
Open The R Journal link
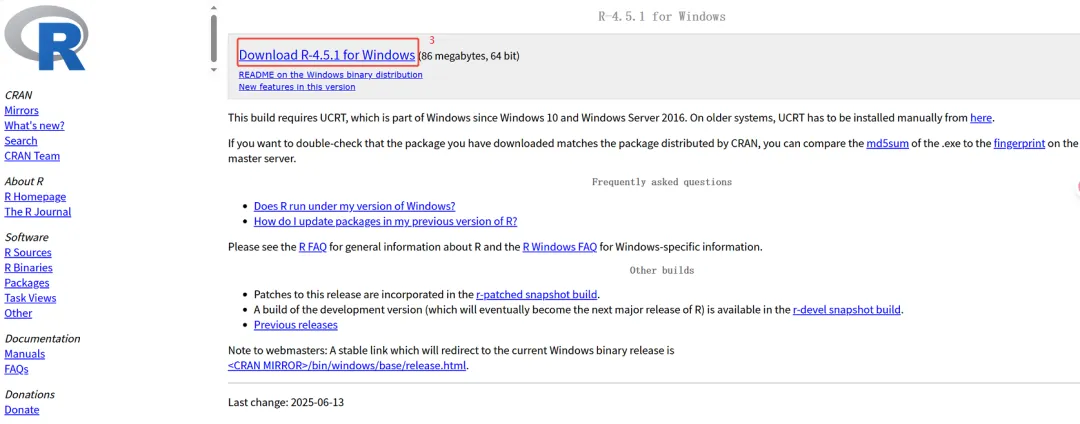tap(37, 212)
